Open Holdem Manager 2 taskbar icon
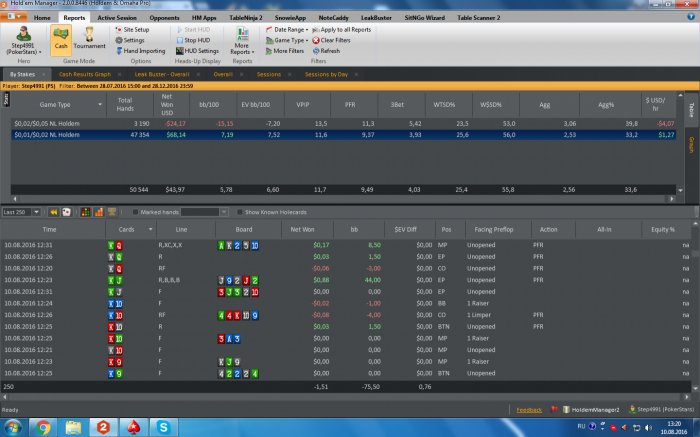The width and height of the screenshot is (700, 437). pos(103,428)
